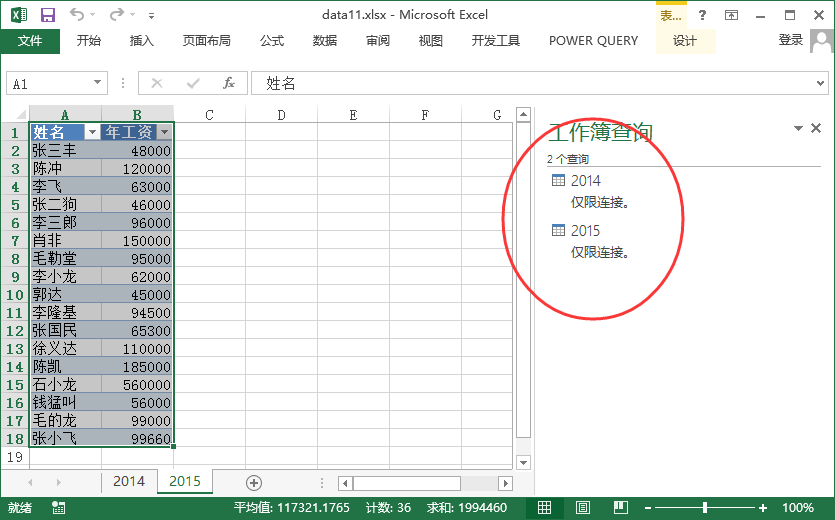The image size is (835, 520).
Task: Click previous sheet navigation arrow
Action: point(30,483)
